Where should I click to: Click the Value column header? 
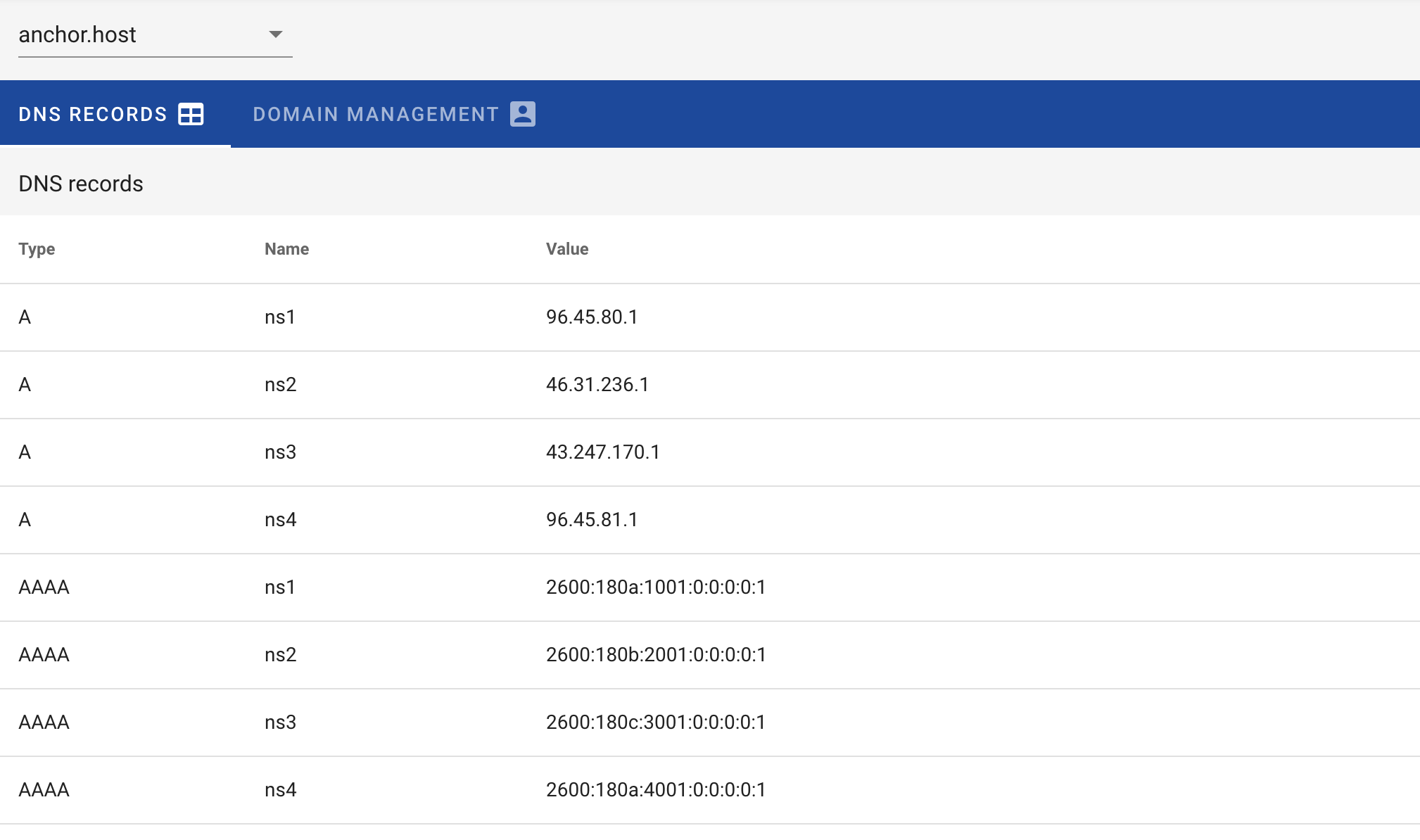point(567,249)
